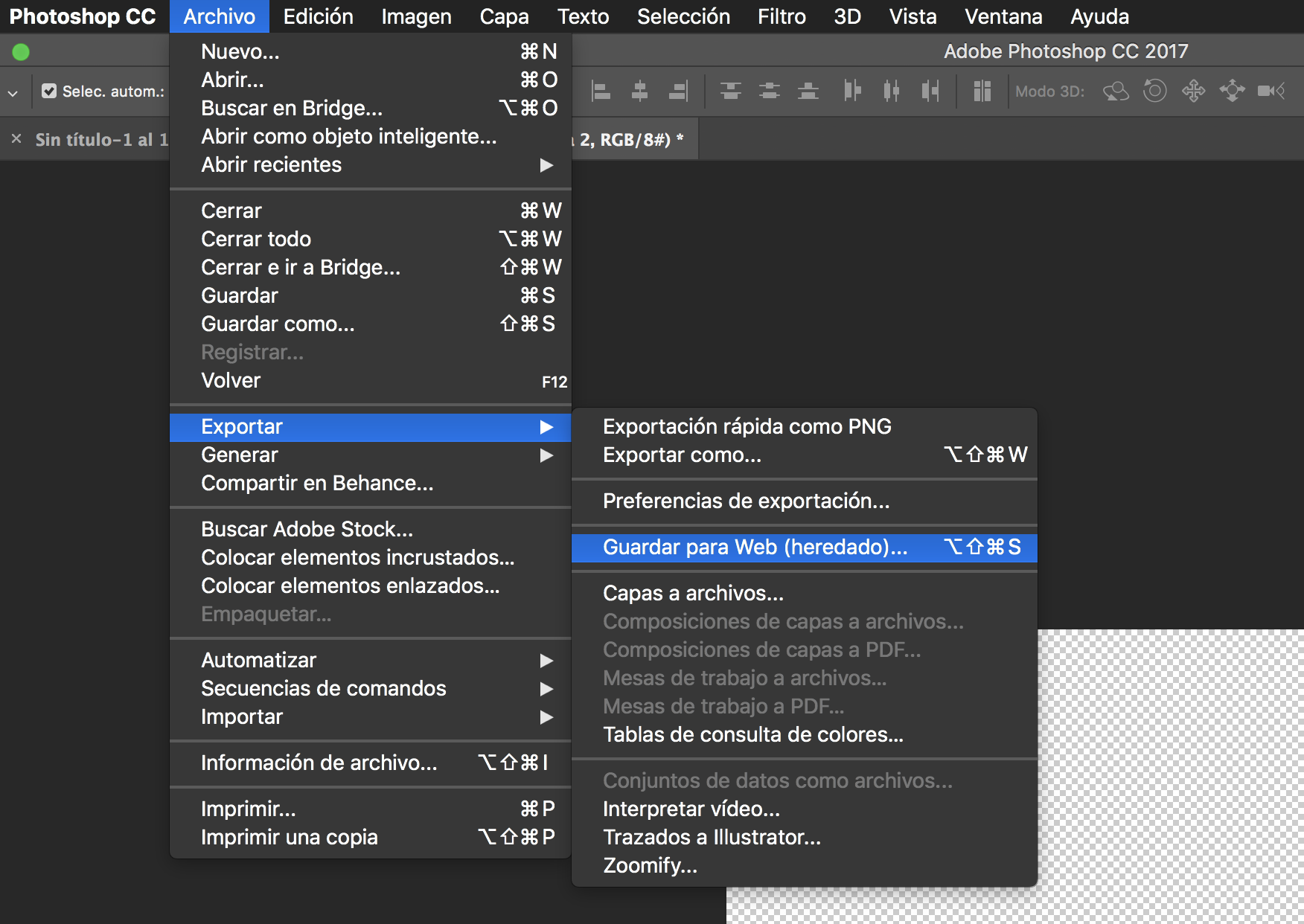
Task: Click the align horizontal centers icon
Action: [639, 92]
